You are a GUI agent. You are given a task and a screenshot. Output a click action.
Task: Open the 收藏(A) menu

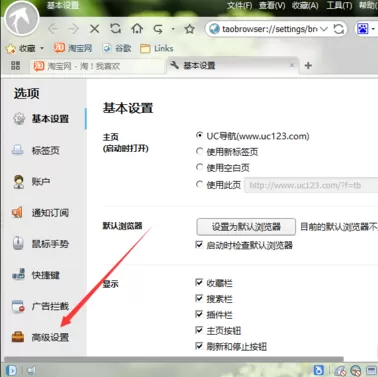click(305, 6)
